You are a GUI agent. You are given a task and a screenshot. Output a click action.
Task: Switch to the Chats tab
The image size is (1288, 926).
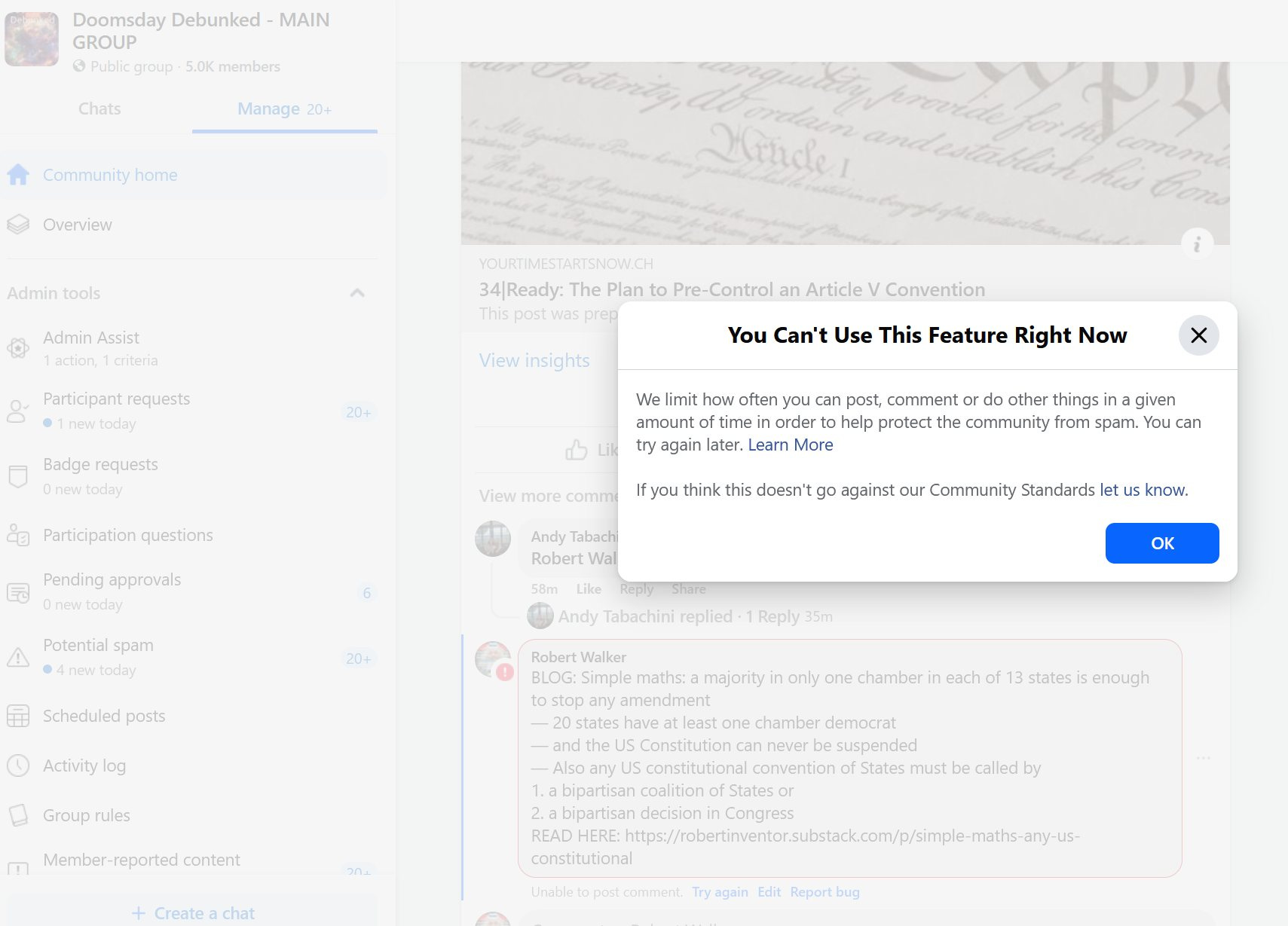click(99, 108)
